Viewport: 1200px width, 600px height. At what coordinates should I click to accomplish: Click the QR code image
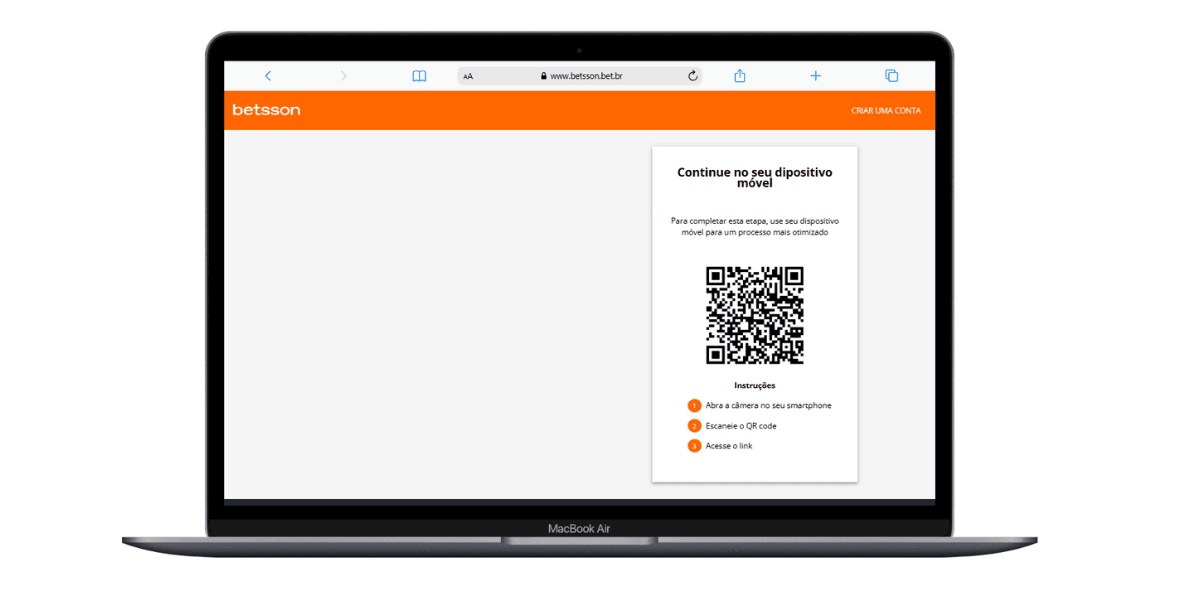(x=755, y=315)
